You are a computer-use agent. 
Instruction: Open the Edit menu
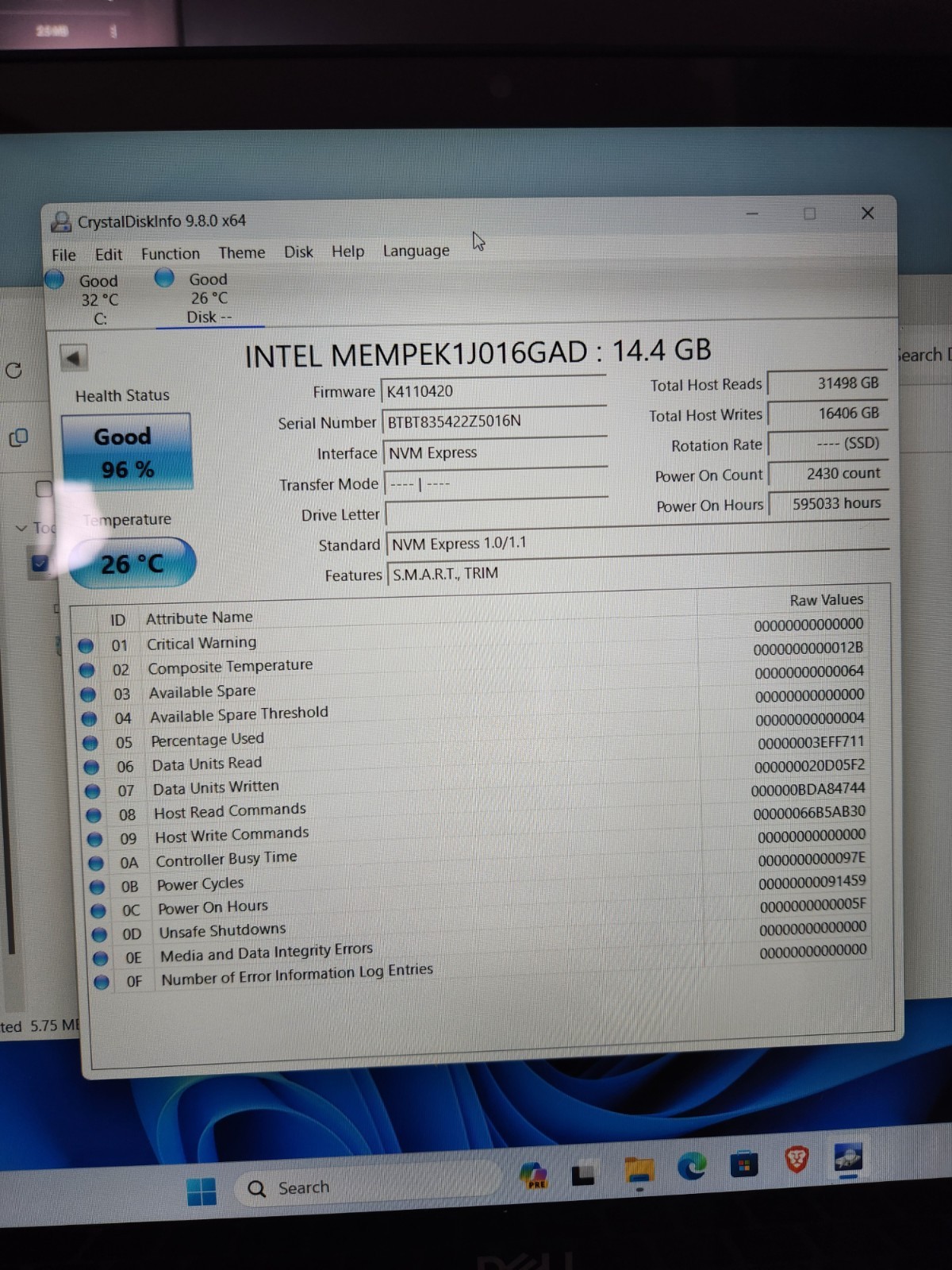pos(109,254)
